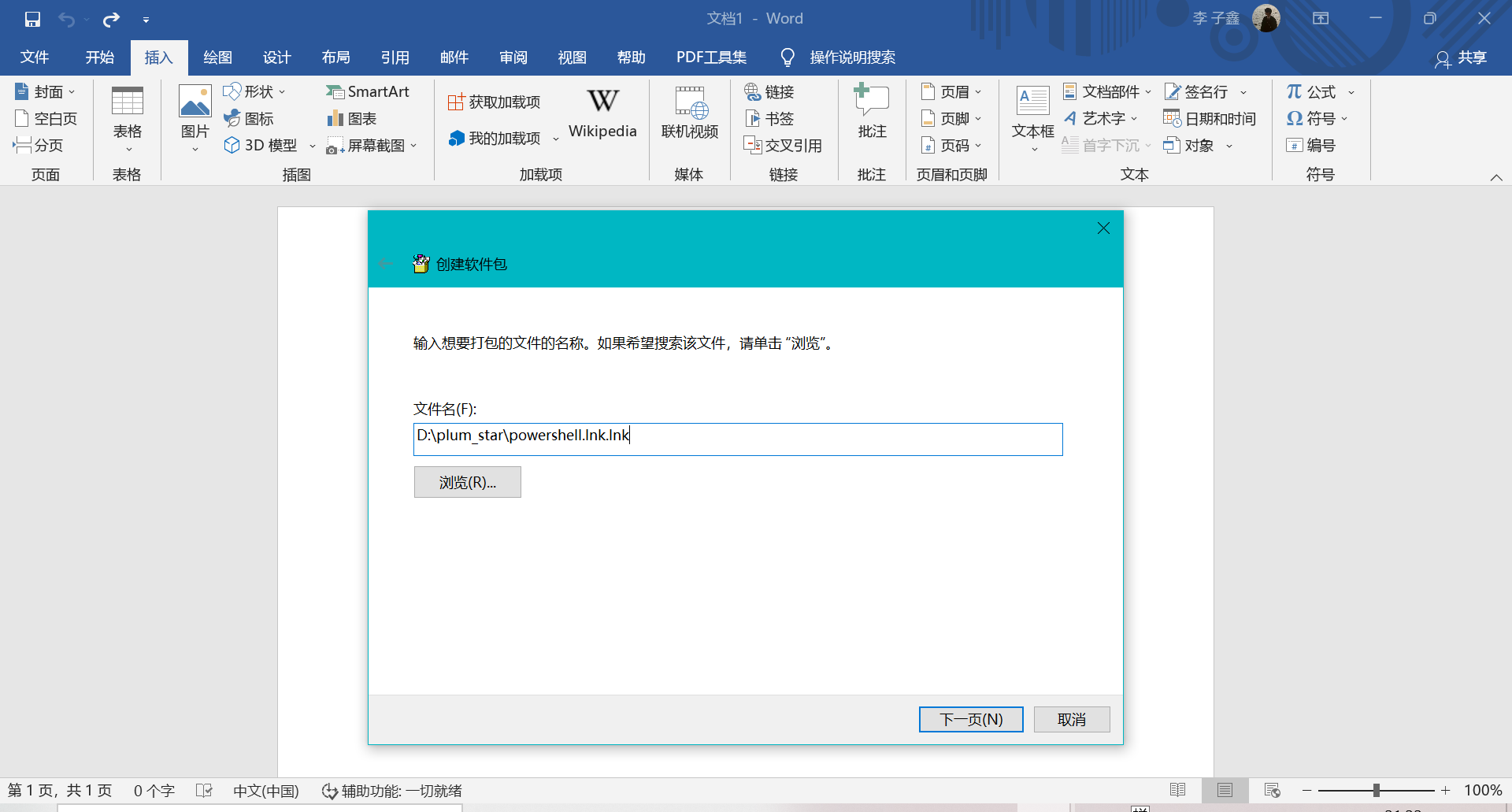1512x812 pixels.
Task: Collapse the ribbon using the chevron
Action: (x=1496, y=177)
